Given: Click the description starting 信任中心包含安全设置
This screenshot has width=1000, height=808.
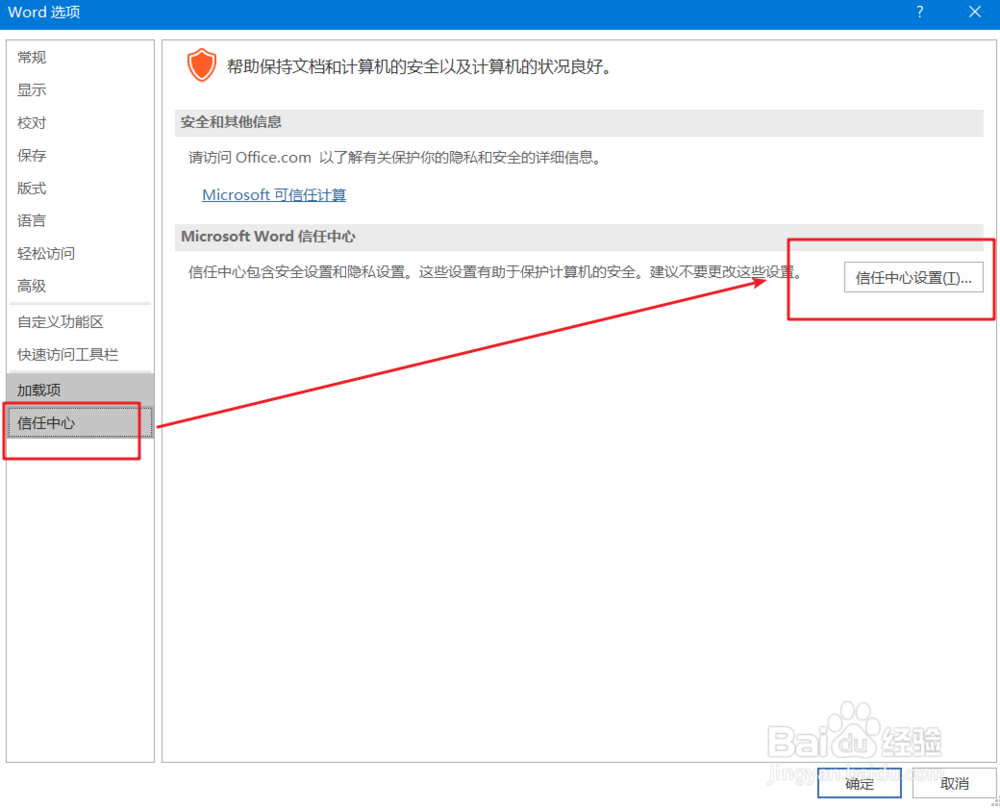Looking at the screenshot, I should click(x=495, y=272).
